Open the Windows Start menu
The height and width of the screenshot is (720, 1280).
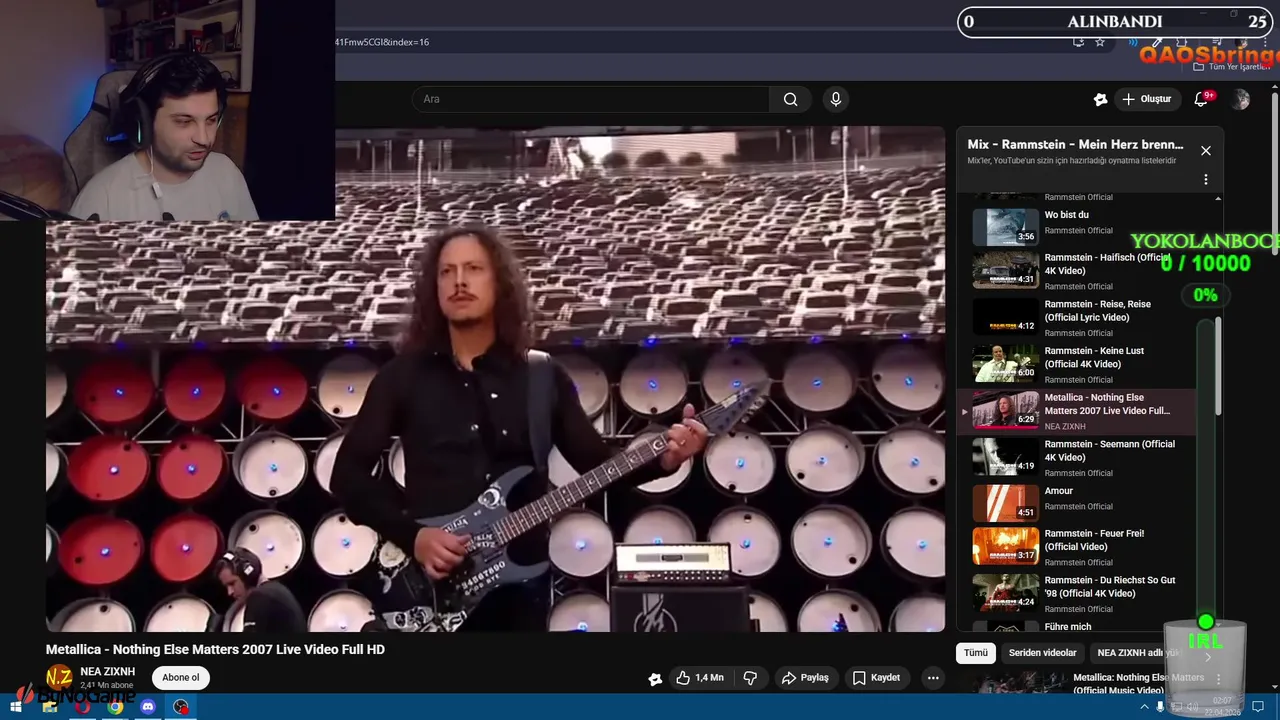[x=16, y=707]
